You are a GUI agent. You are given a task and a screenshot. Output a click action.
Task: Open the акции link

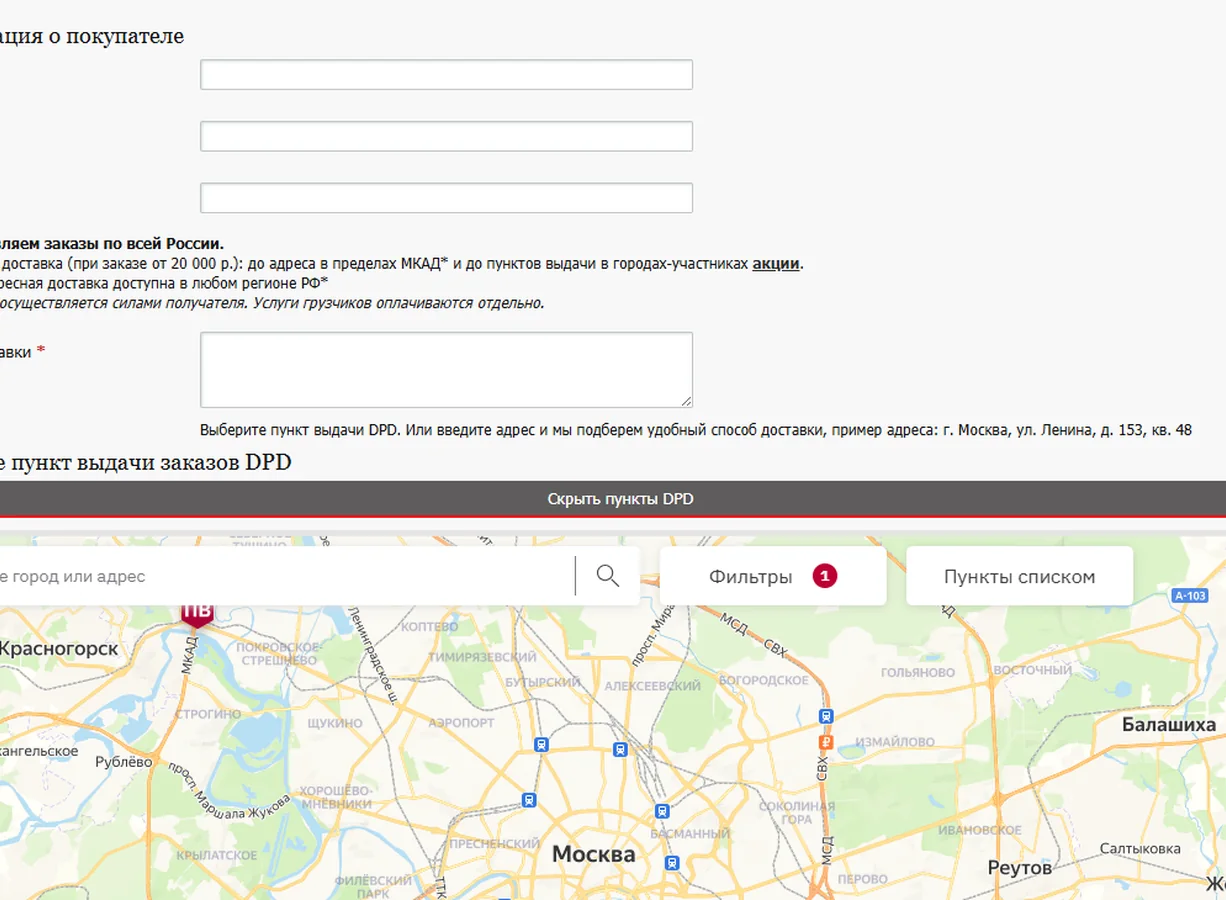[x=776, y=264]
